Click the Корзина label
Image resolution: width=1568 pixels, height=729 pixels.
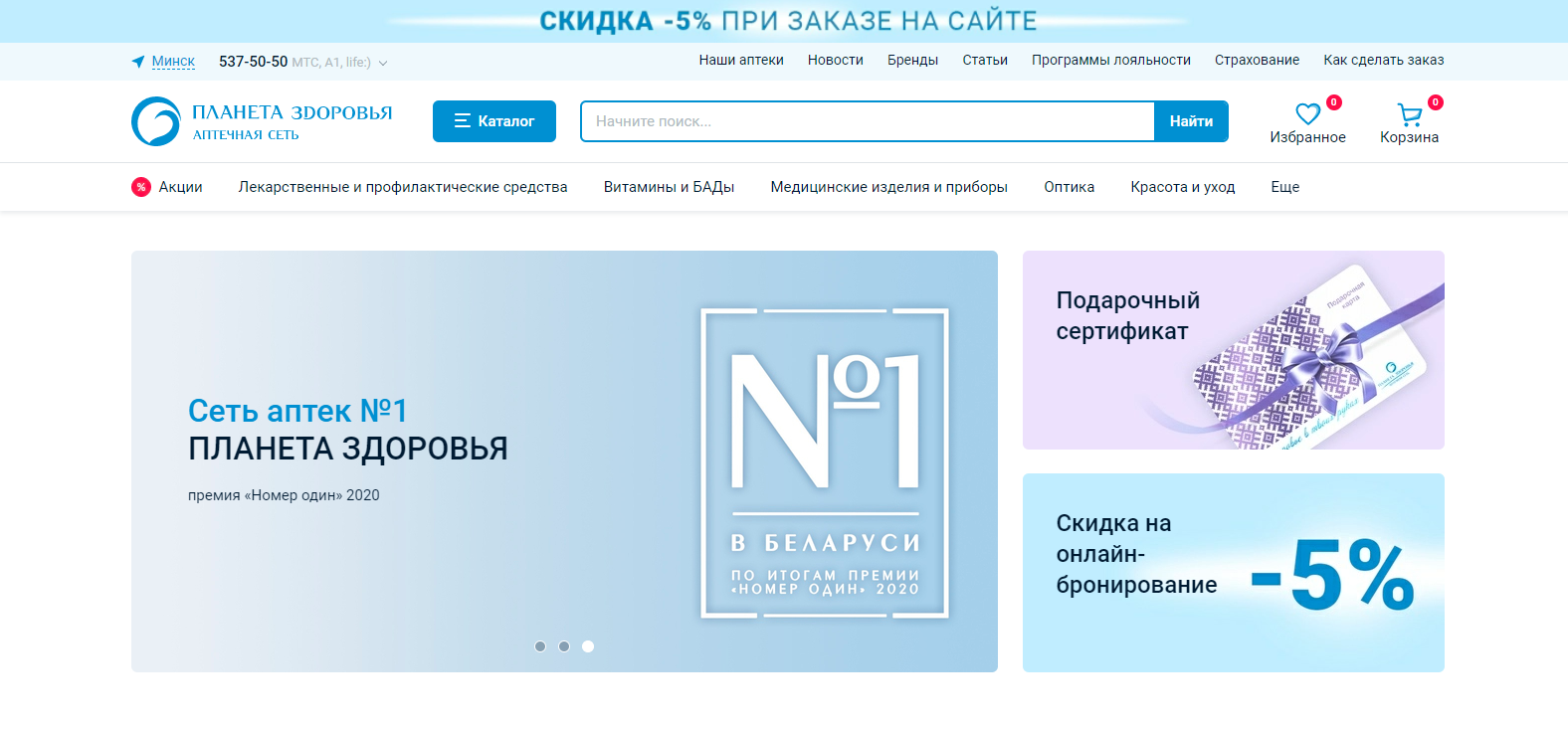pyautogui.click(x=1409, y=137)
